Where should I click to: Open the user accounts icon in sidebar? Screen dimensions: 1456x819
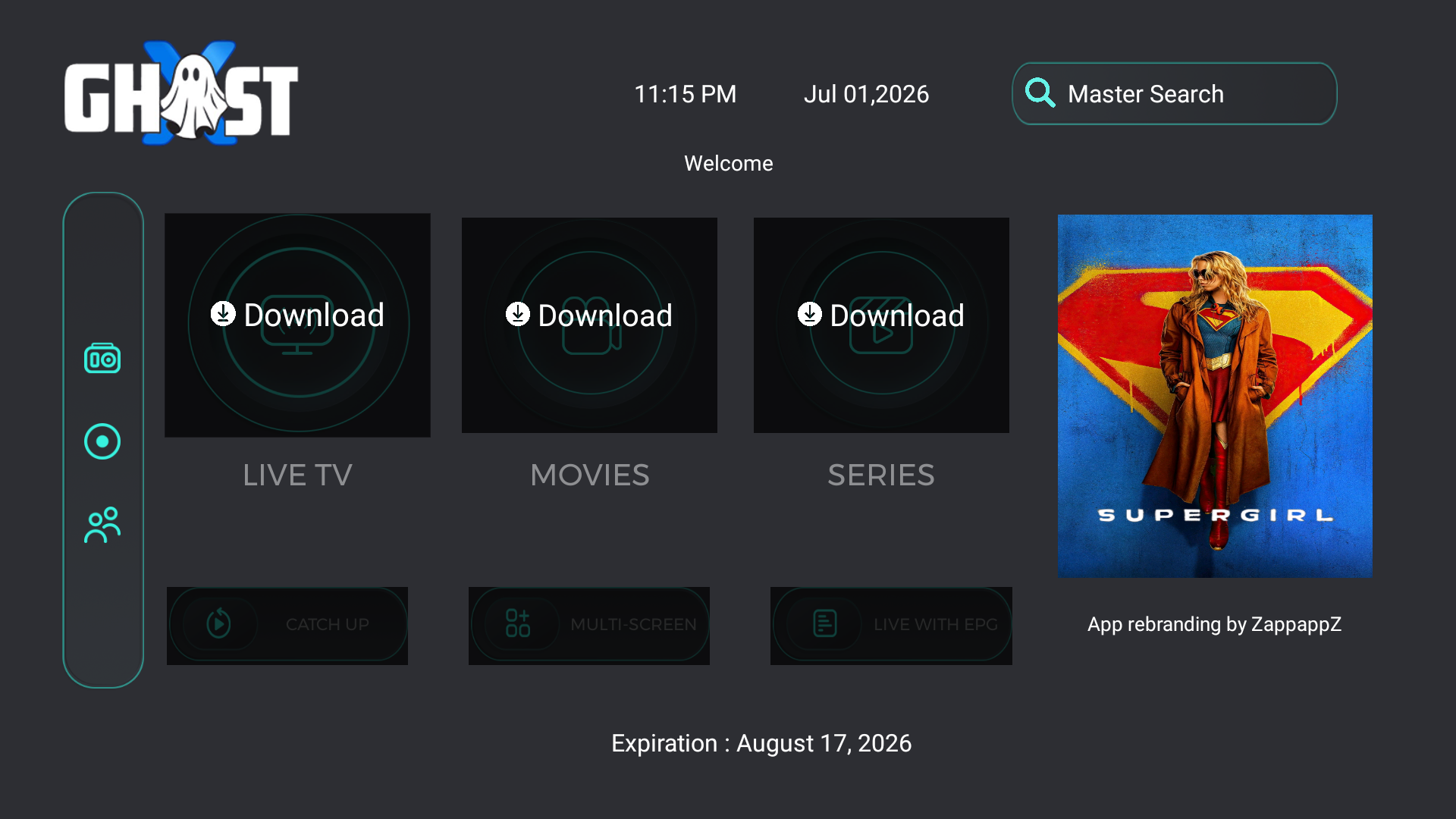click(102, 525)
